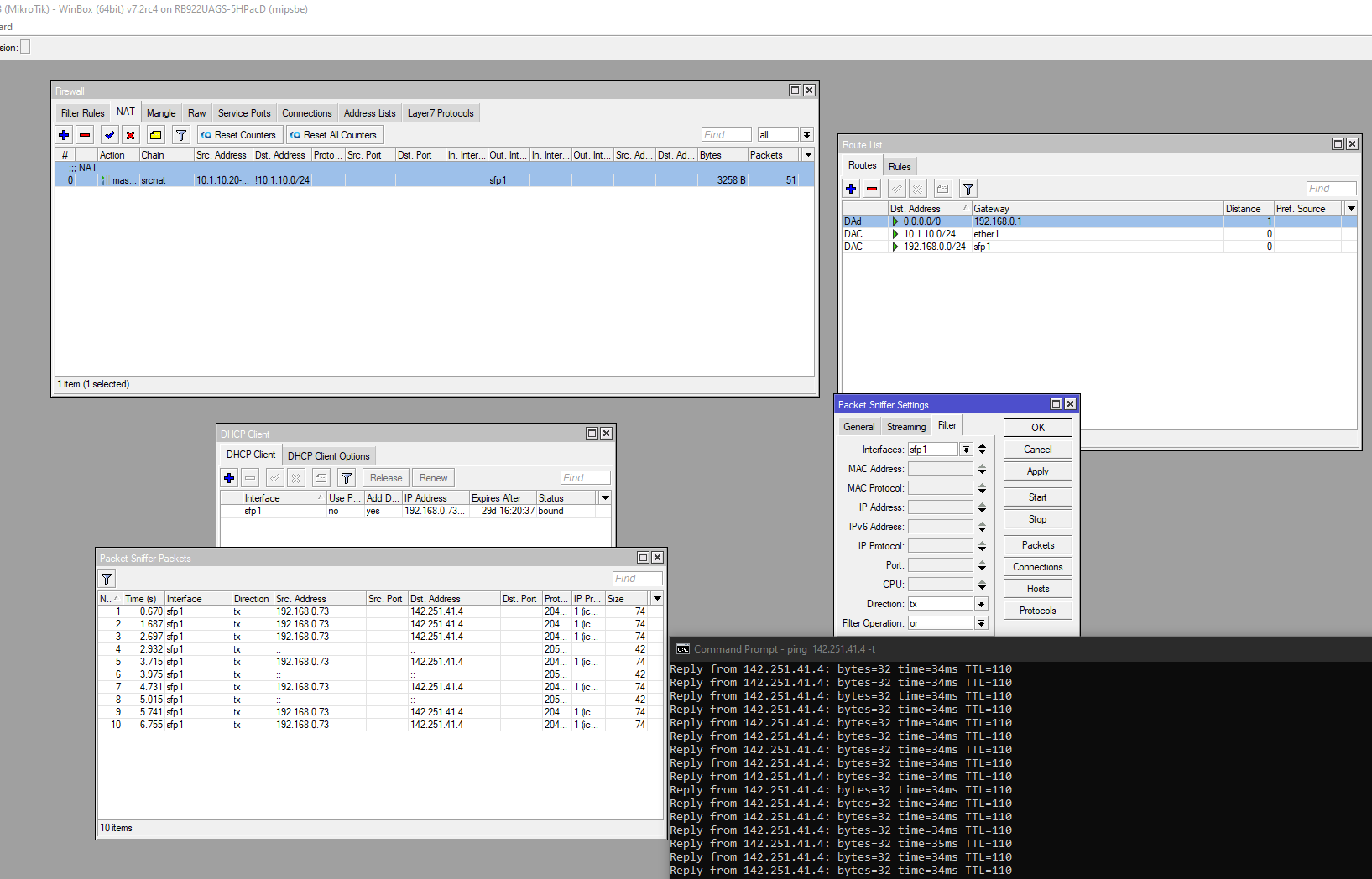Click Renew in DHCP Client
Viewport: 1372px width, 879px height.
pos(433,478)
